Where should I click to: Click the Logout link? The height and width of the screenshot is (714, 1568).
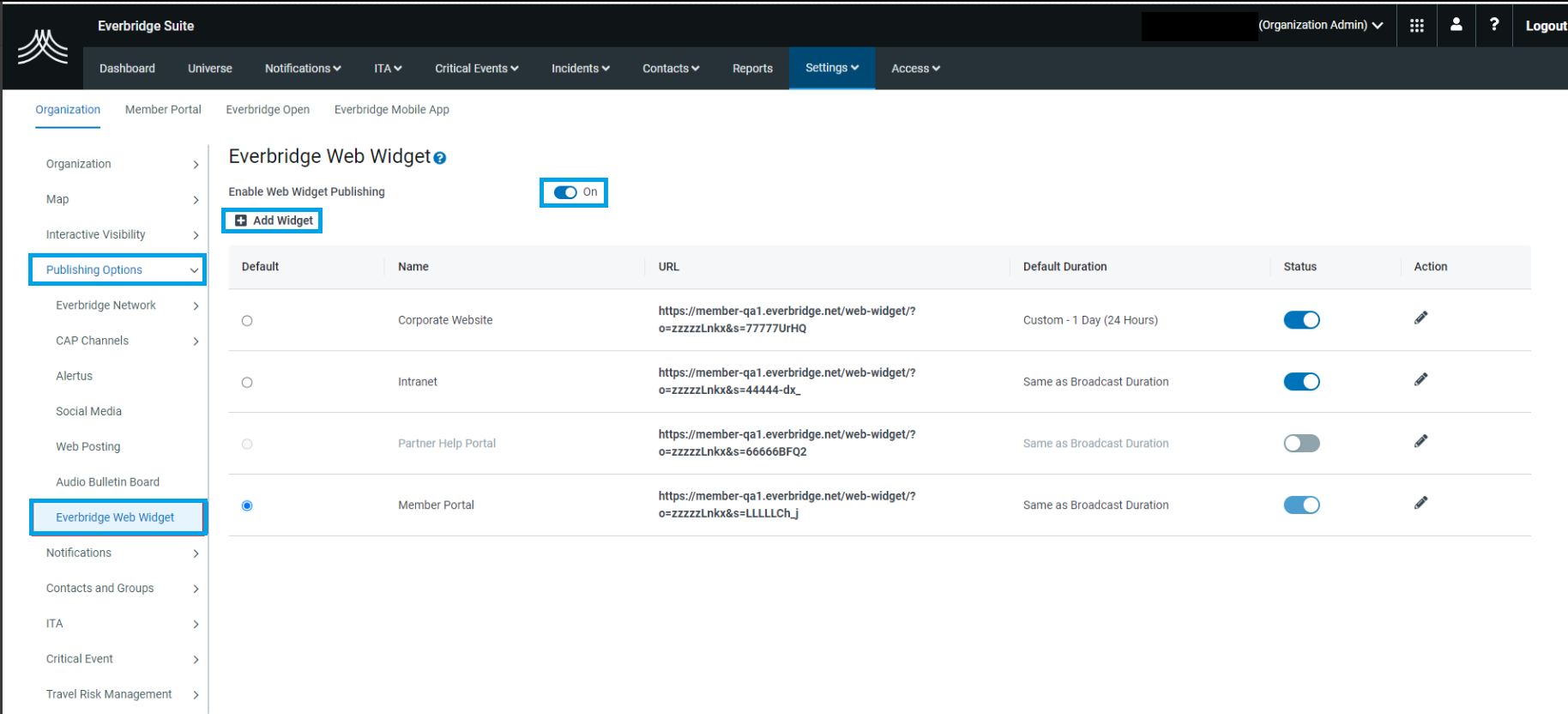pos(1546,26)
